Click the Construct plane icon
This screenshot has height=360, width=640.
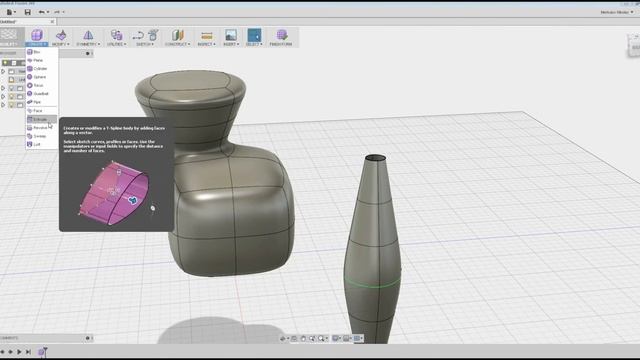(178, 35)
